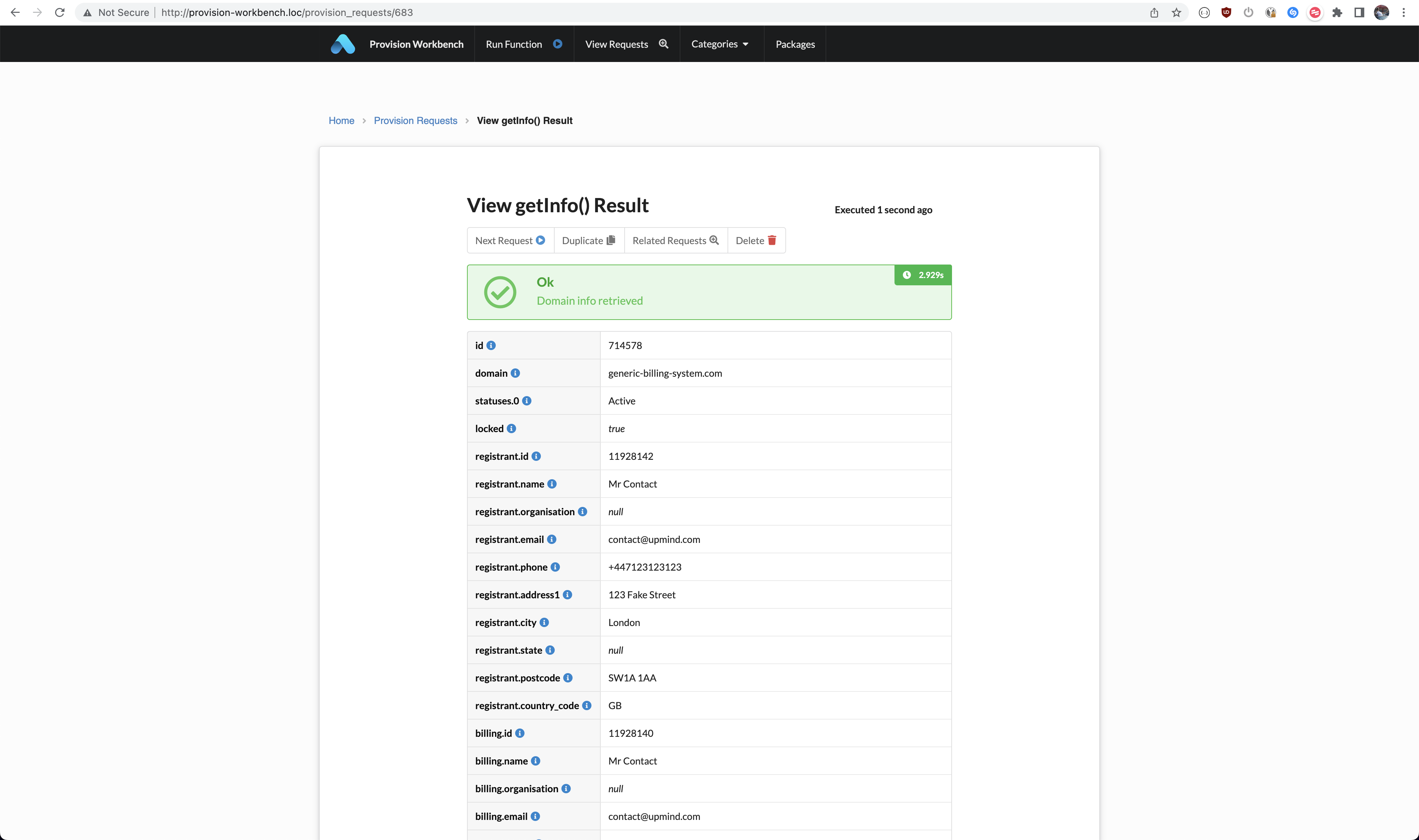Click the browser profile avatar

pos(1381,12)
